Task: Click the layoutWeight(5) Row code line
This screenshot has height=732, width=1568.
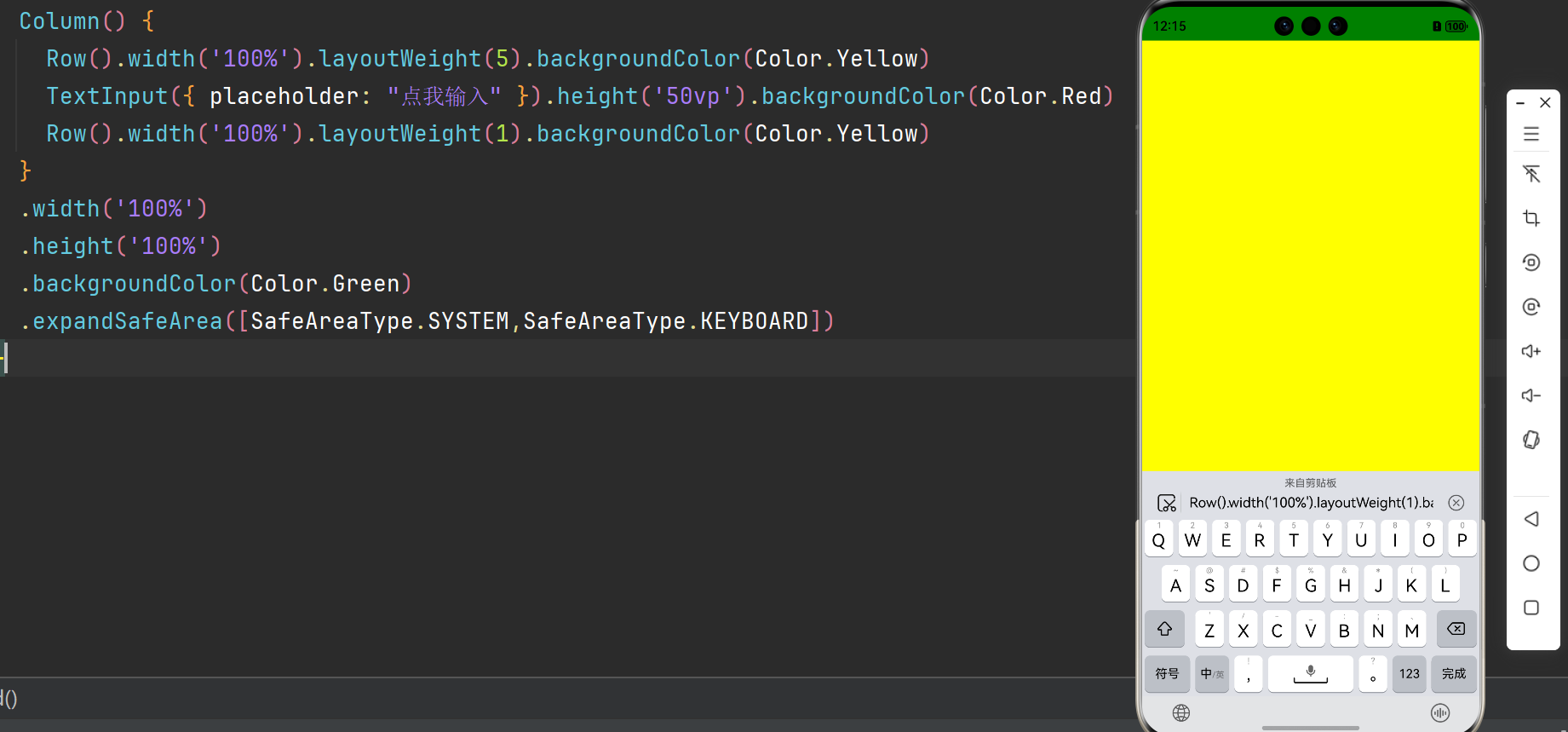Action: click(x=488, y=59)
